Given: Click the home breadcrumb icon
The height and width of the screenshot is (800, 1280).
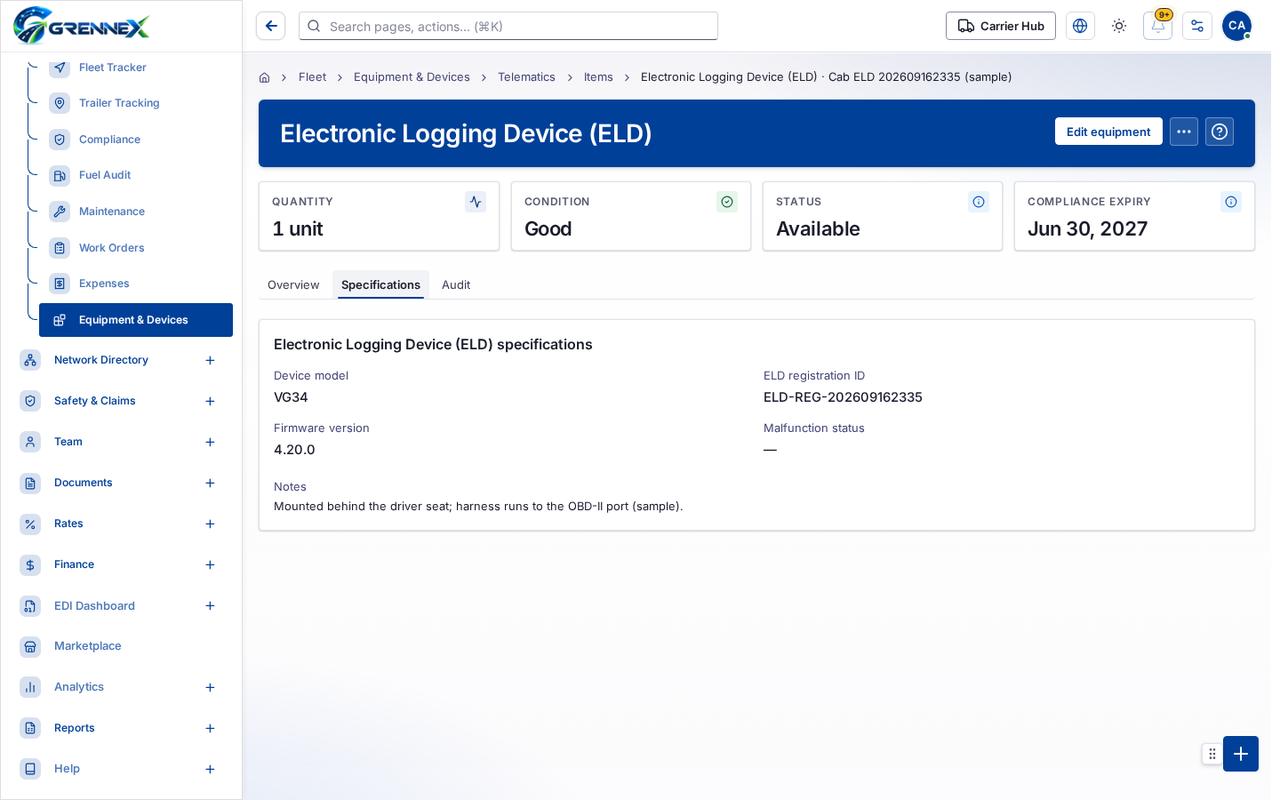Looking at the screenshot, I should pyautogui.click(x=264, y=77).
